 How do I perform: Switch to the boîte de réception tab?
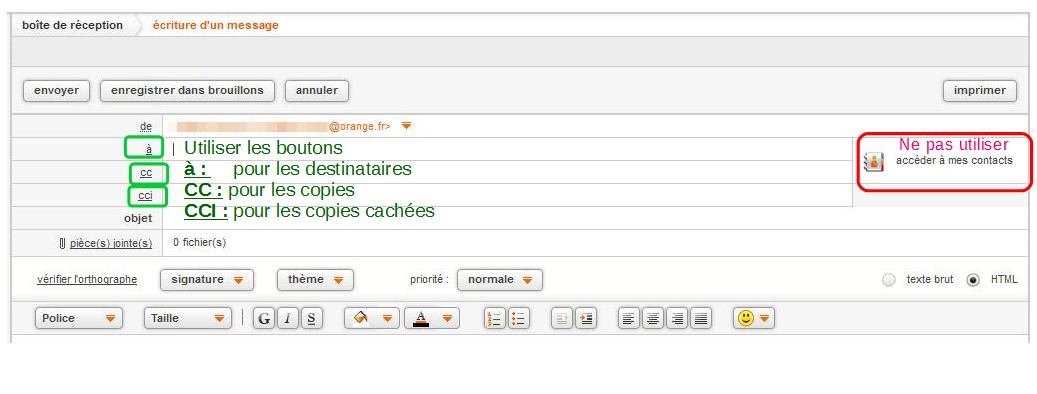pos(73,25)
